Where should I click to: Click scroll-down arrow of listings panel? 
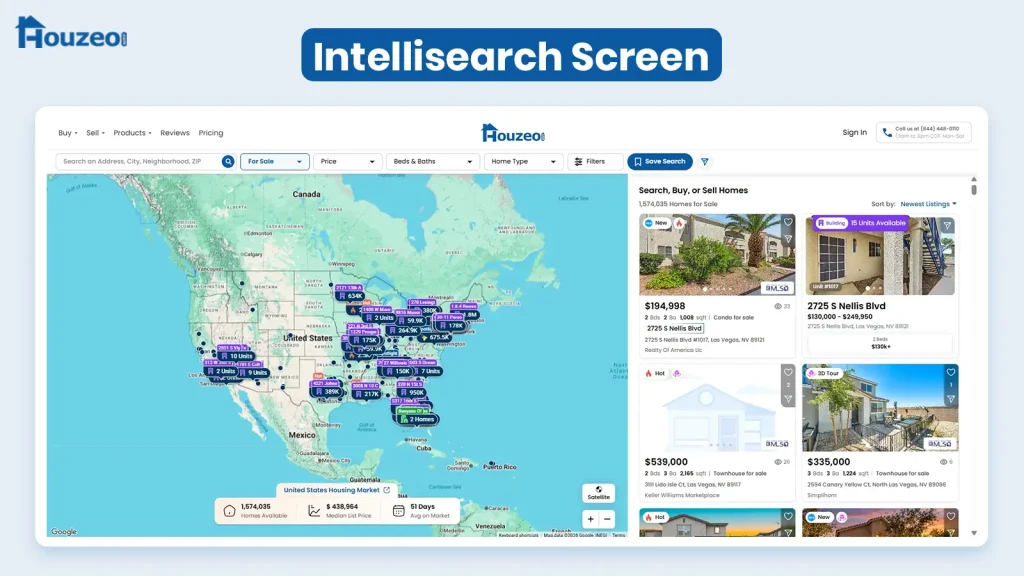coord(974,533)
